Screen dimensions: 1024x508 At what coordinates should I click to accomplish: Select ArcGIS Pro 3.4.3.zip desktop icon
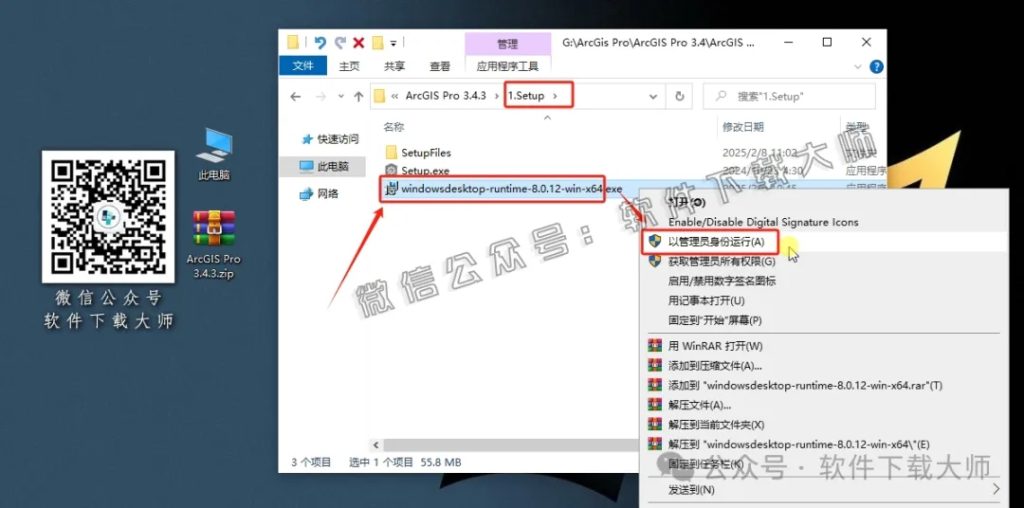pos(214,246)
